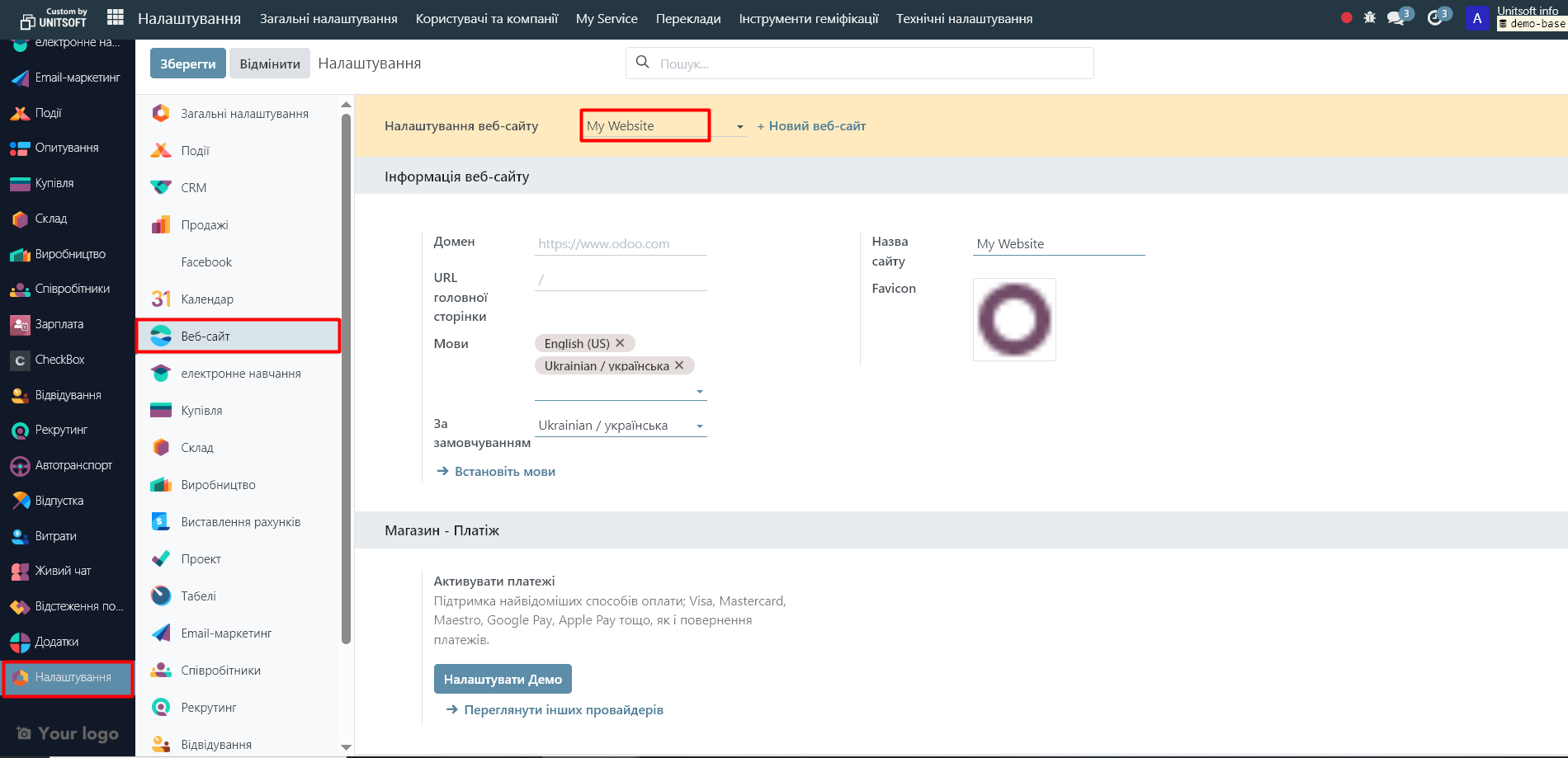This screenshot has width=1568, height=758.
Task: Expand the website selector dropdown
Action: (739, 127)
